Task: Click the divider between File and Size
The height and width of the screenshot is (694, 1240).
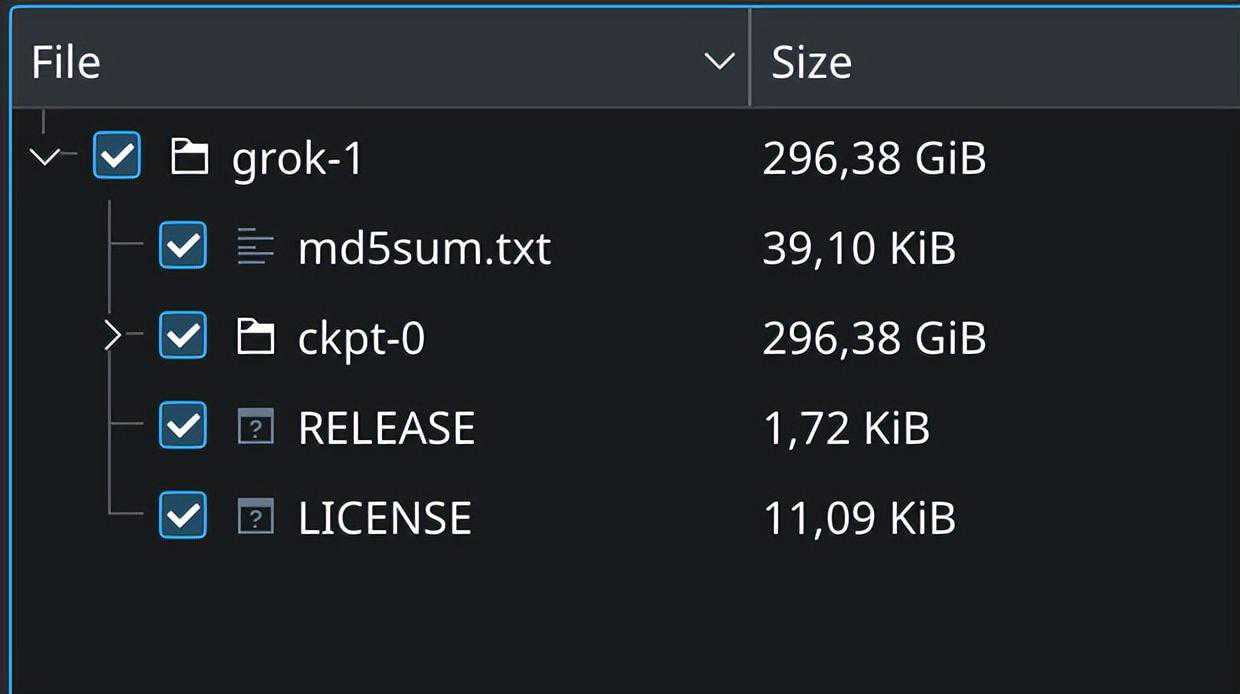Action: [x=749, y=58]
